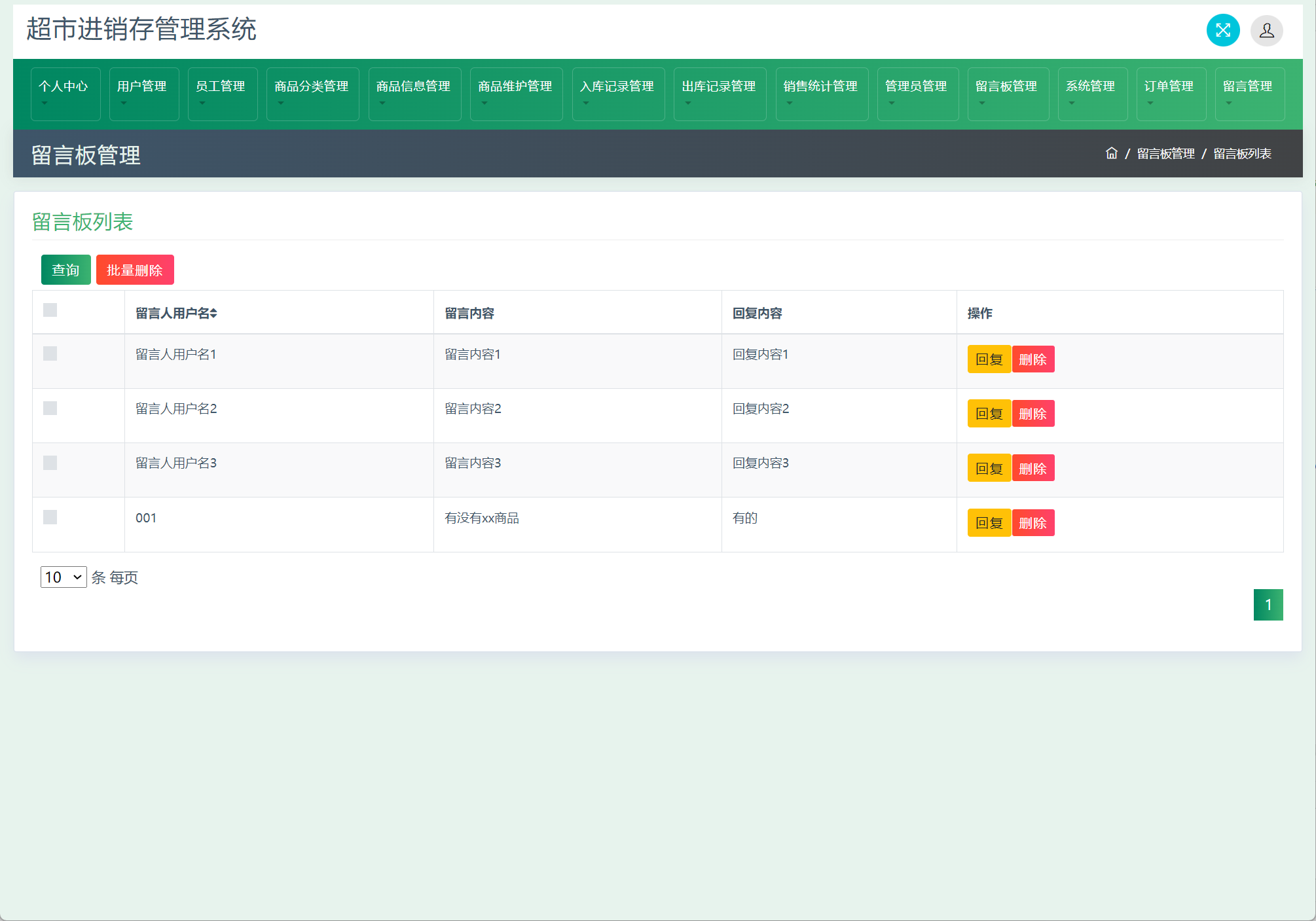Go to pagination page 1
The image size is (1316, 921).
[x=1268, y=604]
